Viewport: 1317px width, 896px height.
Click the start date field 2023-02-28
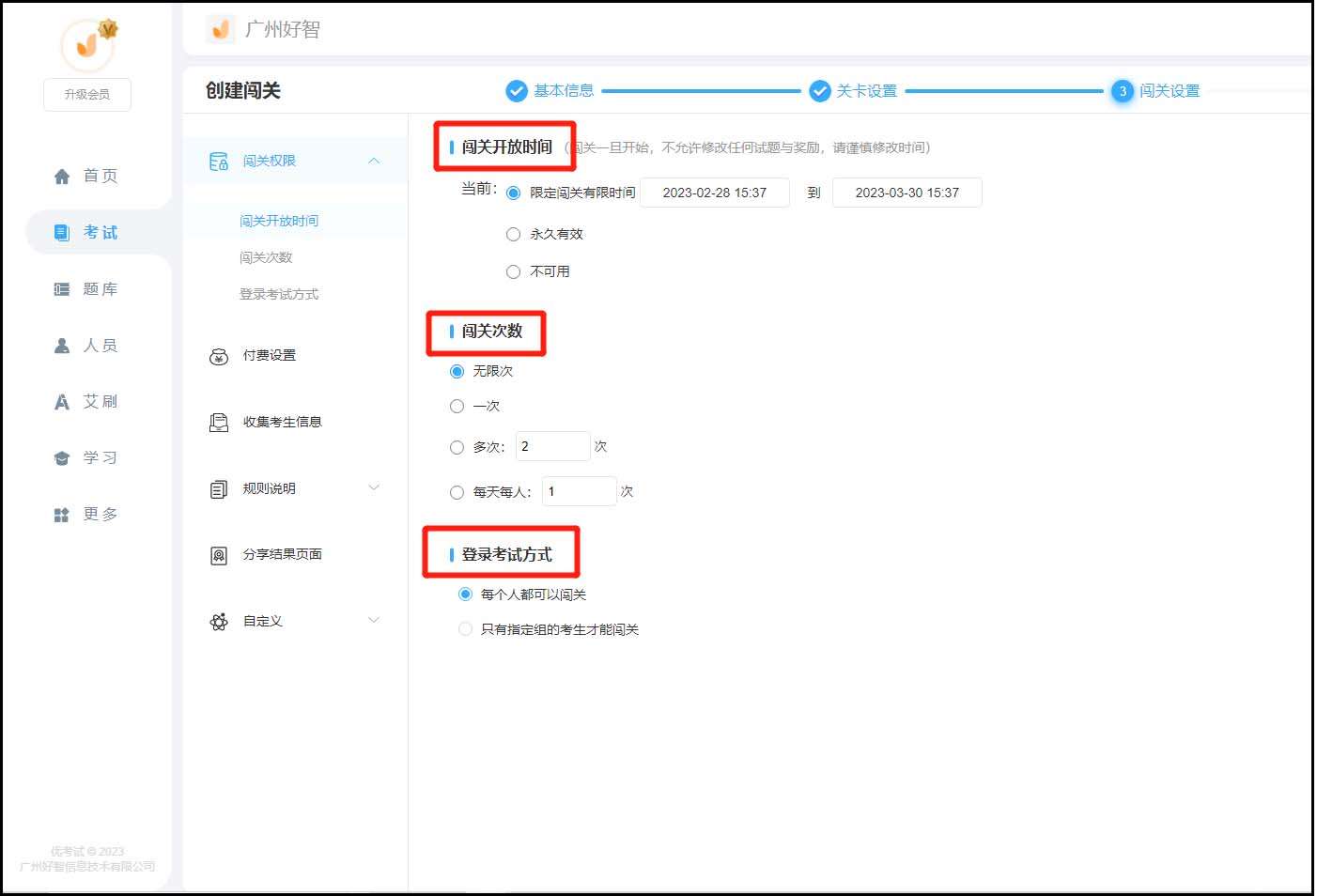point(715,192)
